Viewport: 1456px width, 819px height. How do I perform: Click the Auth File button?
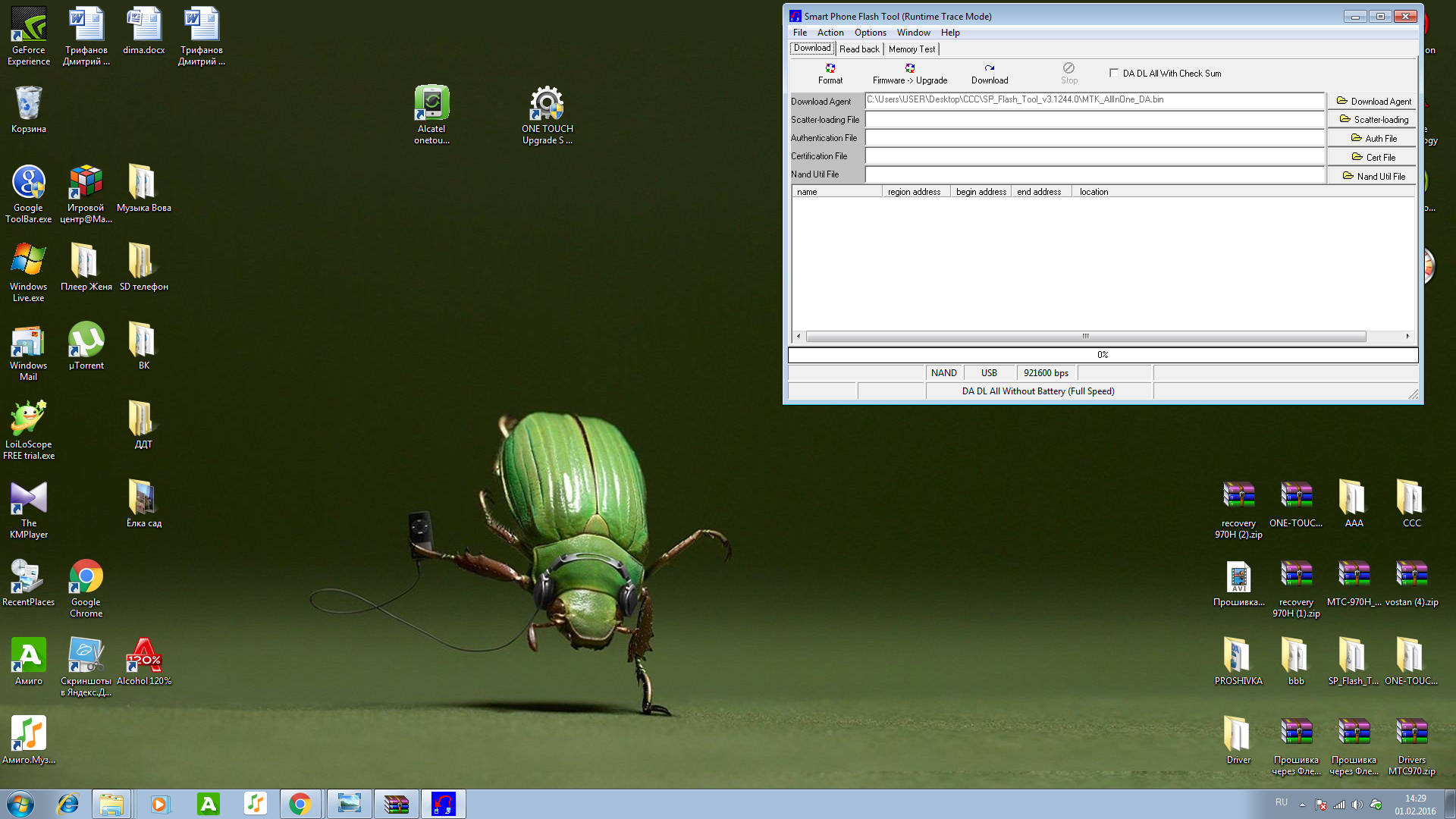(x=1373, y=138)
